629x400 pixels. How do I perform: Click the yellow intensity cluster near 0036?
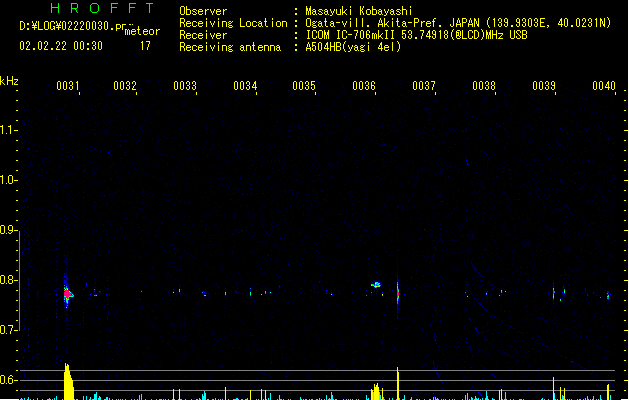coord(376,392)
